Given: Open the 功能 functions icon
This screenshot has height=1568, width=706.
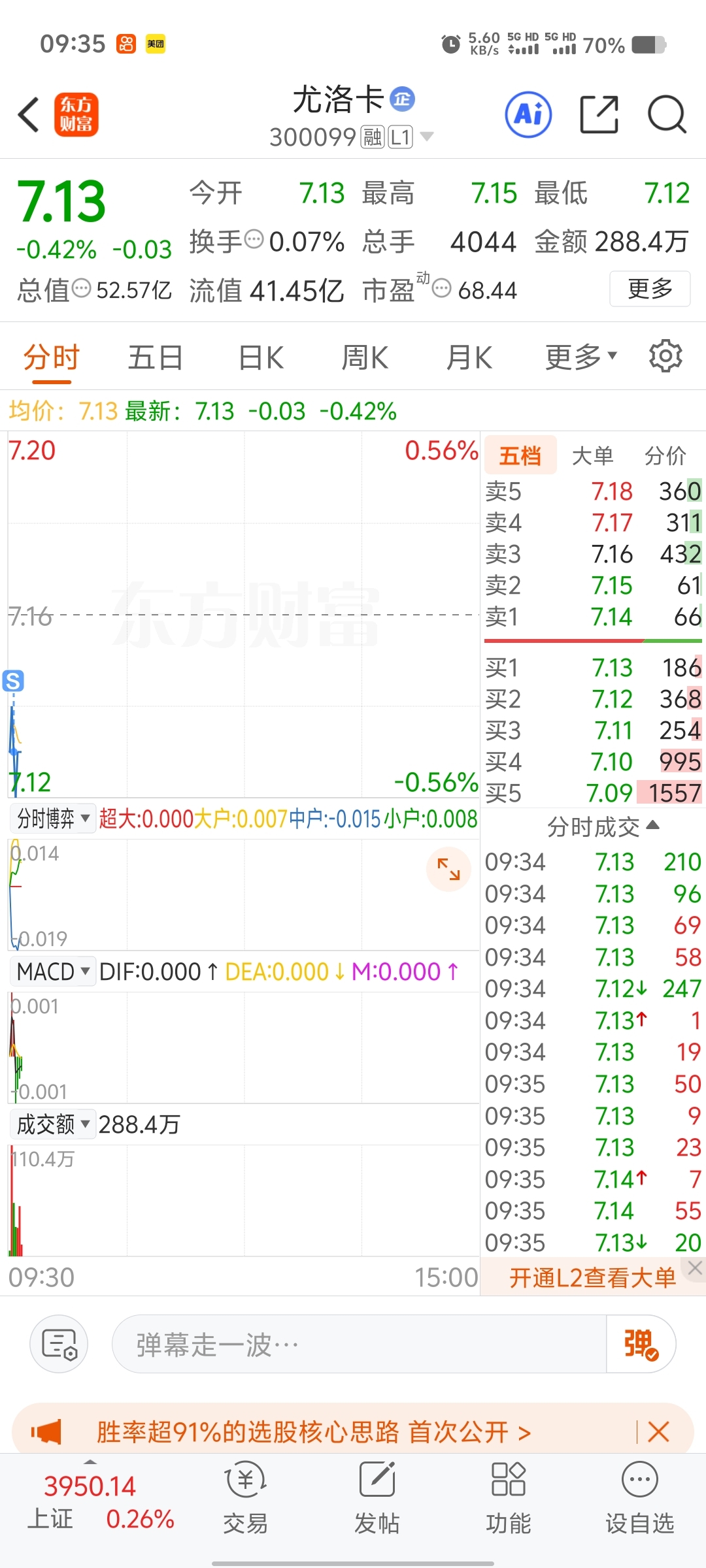Looking at the screenshot, I should 509,1499.
